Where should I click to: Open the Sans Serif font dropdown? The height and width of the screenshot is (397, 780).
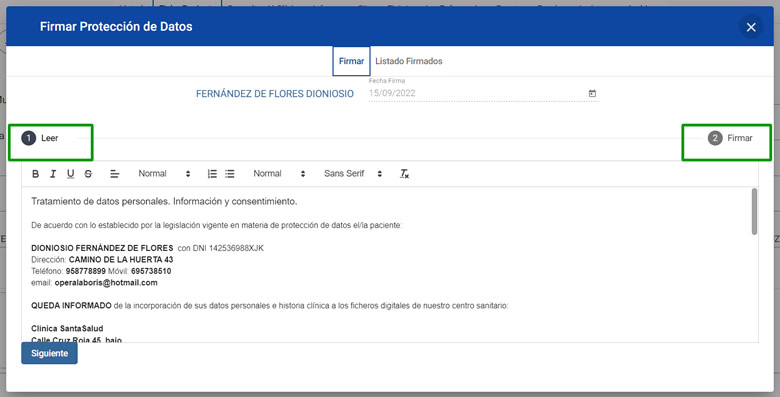tap(353, 174)
